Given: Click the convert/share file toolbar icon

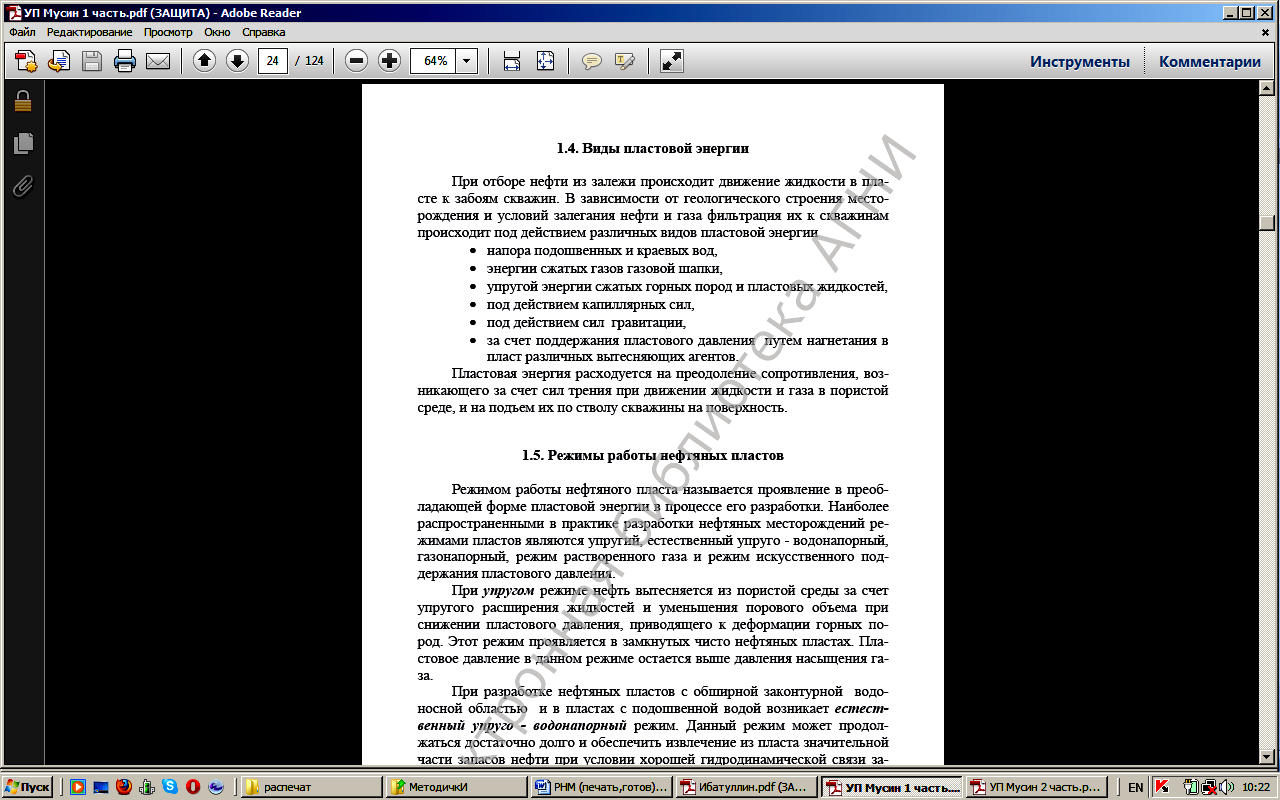Looking at the screenshot, I should (60, 61).
